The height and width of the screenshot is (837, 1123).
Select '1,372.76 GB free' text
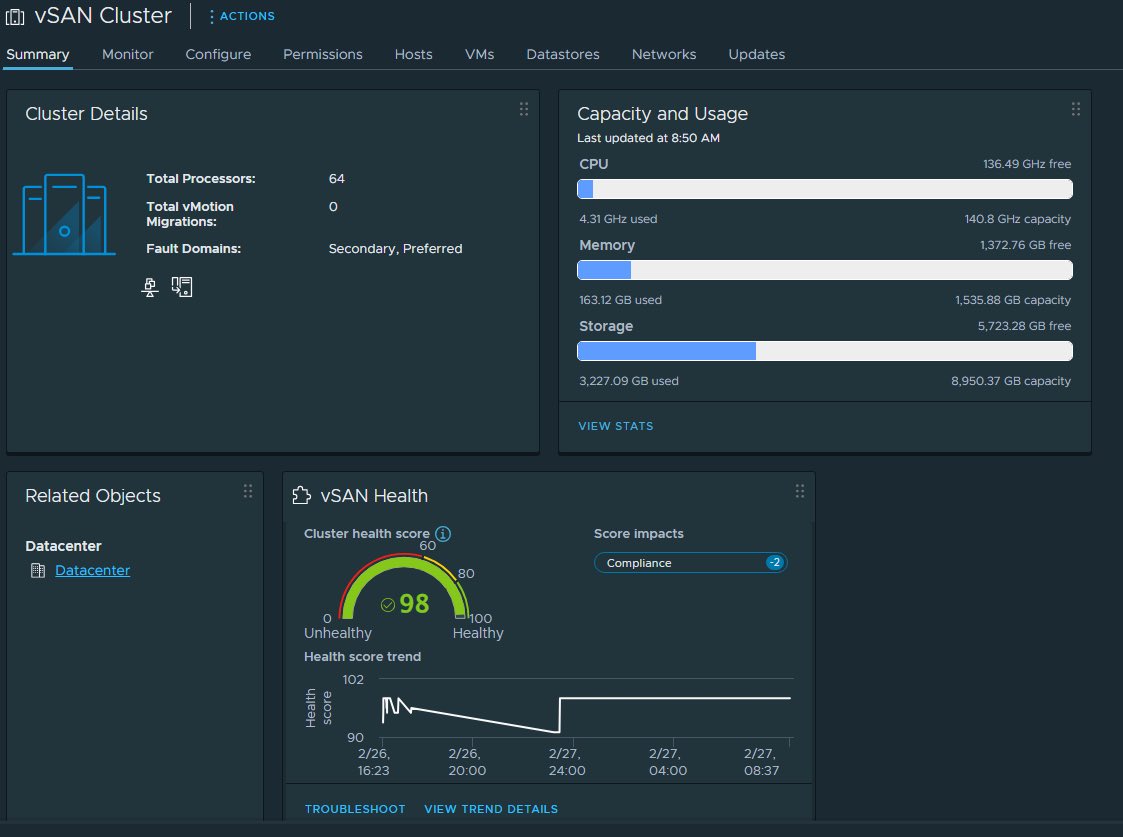click(x=1026, y=245)
